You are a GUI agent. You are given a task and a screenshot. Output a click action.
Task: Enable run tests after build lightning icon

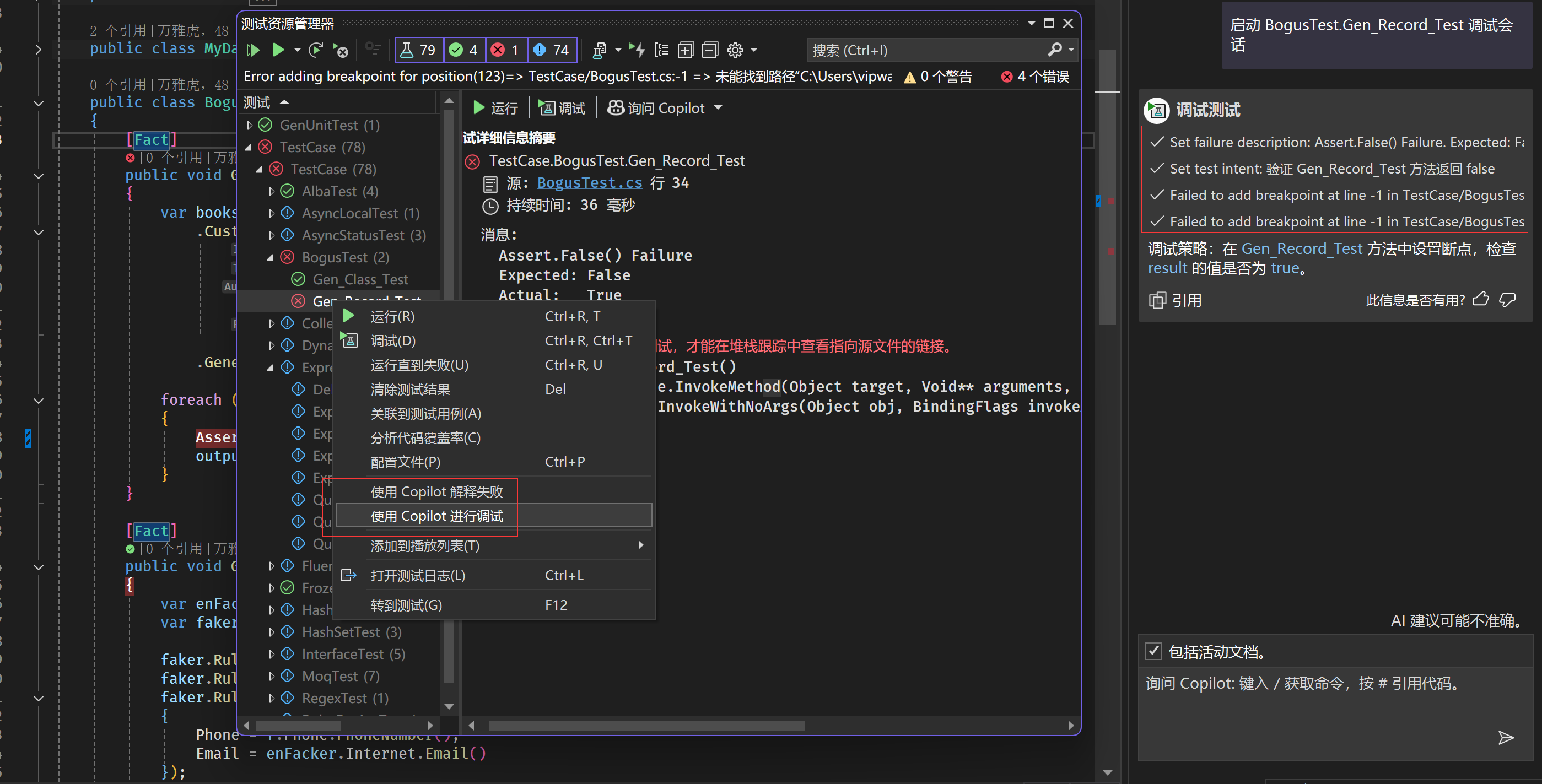(x=637, y=50)
